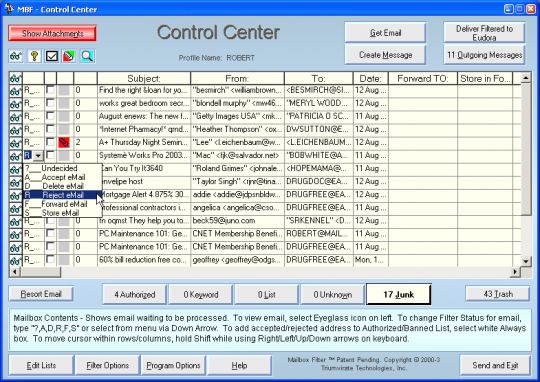Click Deliver Filtered to Eudora
The height and width of the screenshot is (382, 540).
(484, 33)
